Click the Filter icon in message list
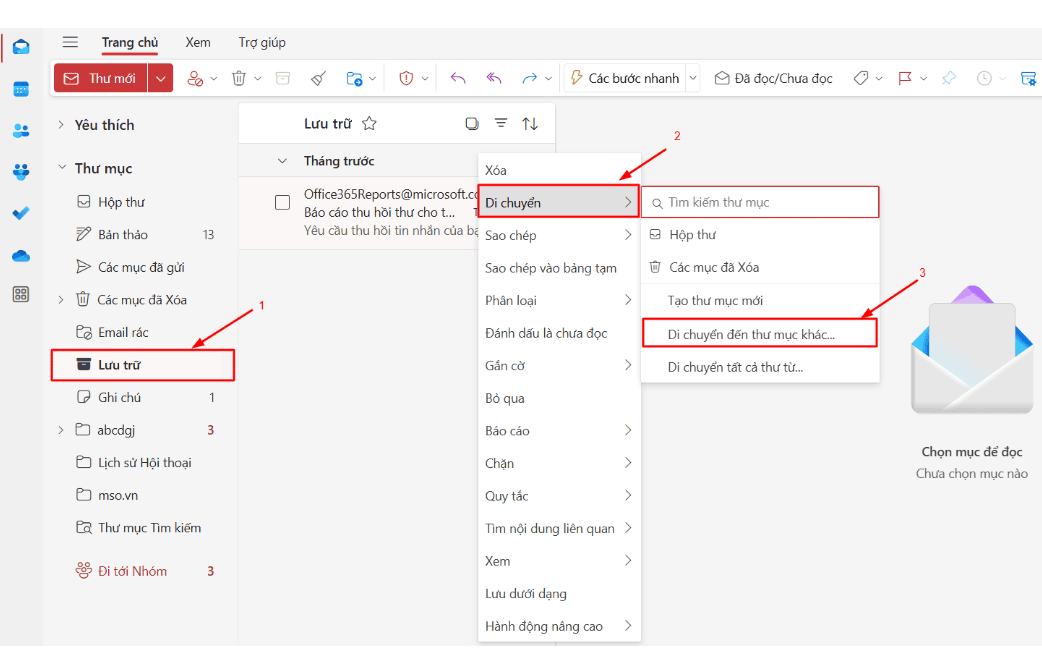The image size is (1042, 668). (x=501, y=123)
